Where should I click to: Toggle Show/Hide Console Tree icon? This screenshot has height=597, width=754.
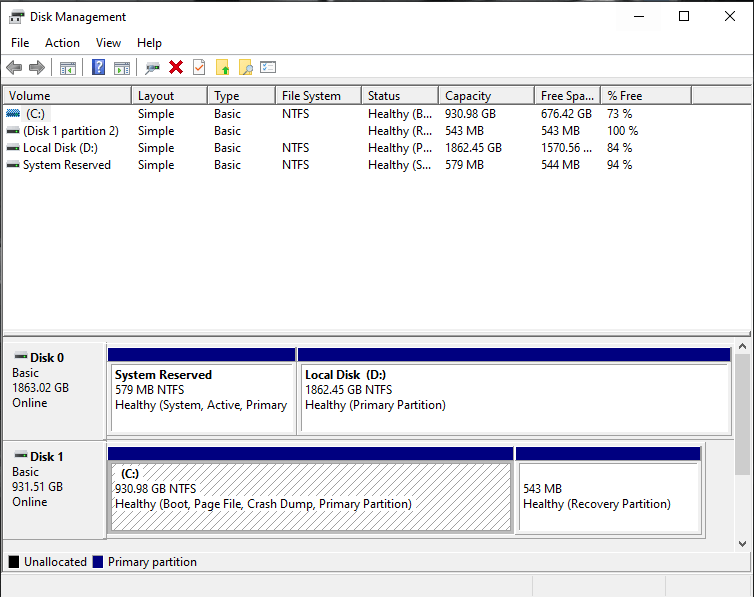click(x=68, y=68)
